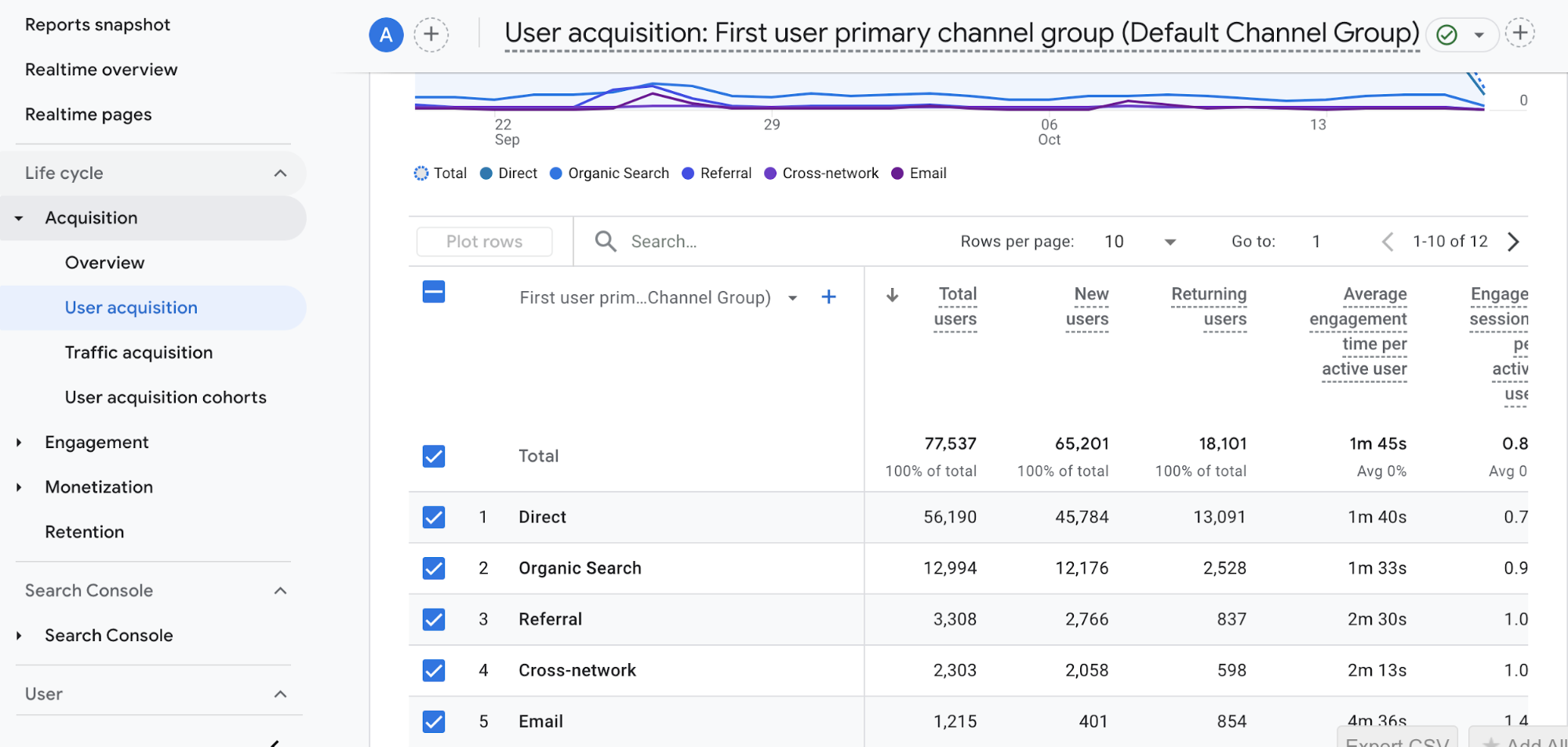
Task: Select User acquisition in the sidebar
Action: (x=131, y=308)
